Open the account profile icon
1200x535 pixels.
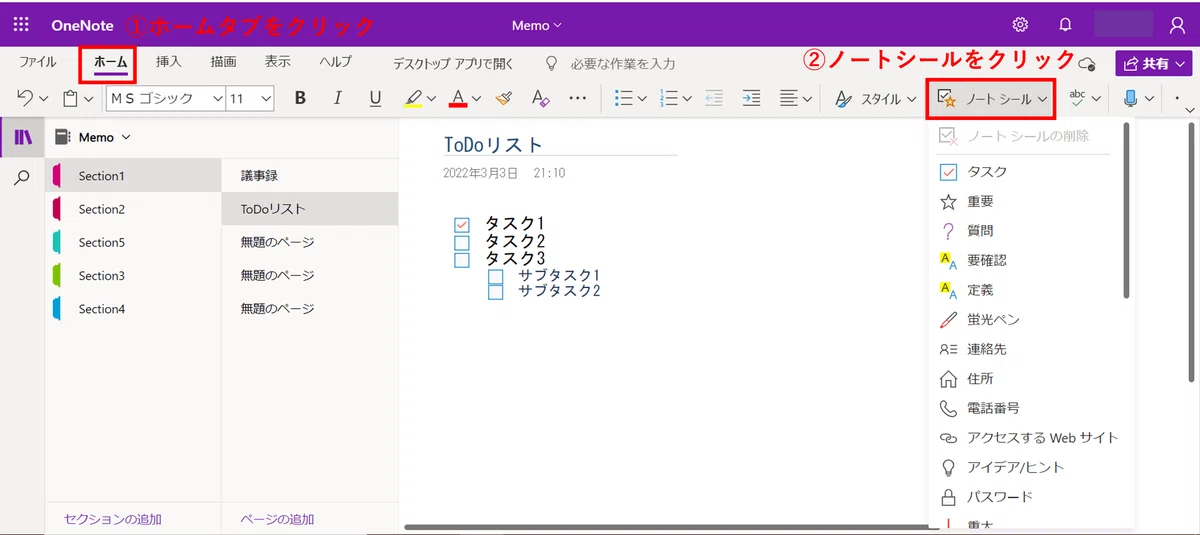coord(1177,25)
